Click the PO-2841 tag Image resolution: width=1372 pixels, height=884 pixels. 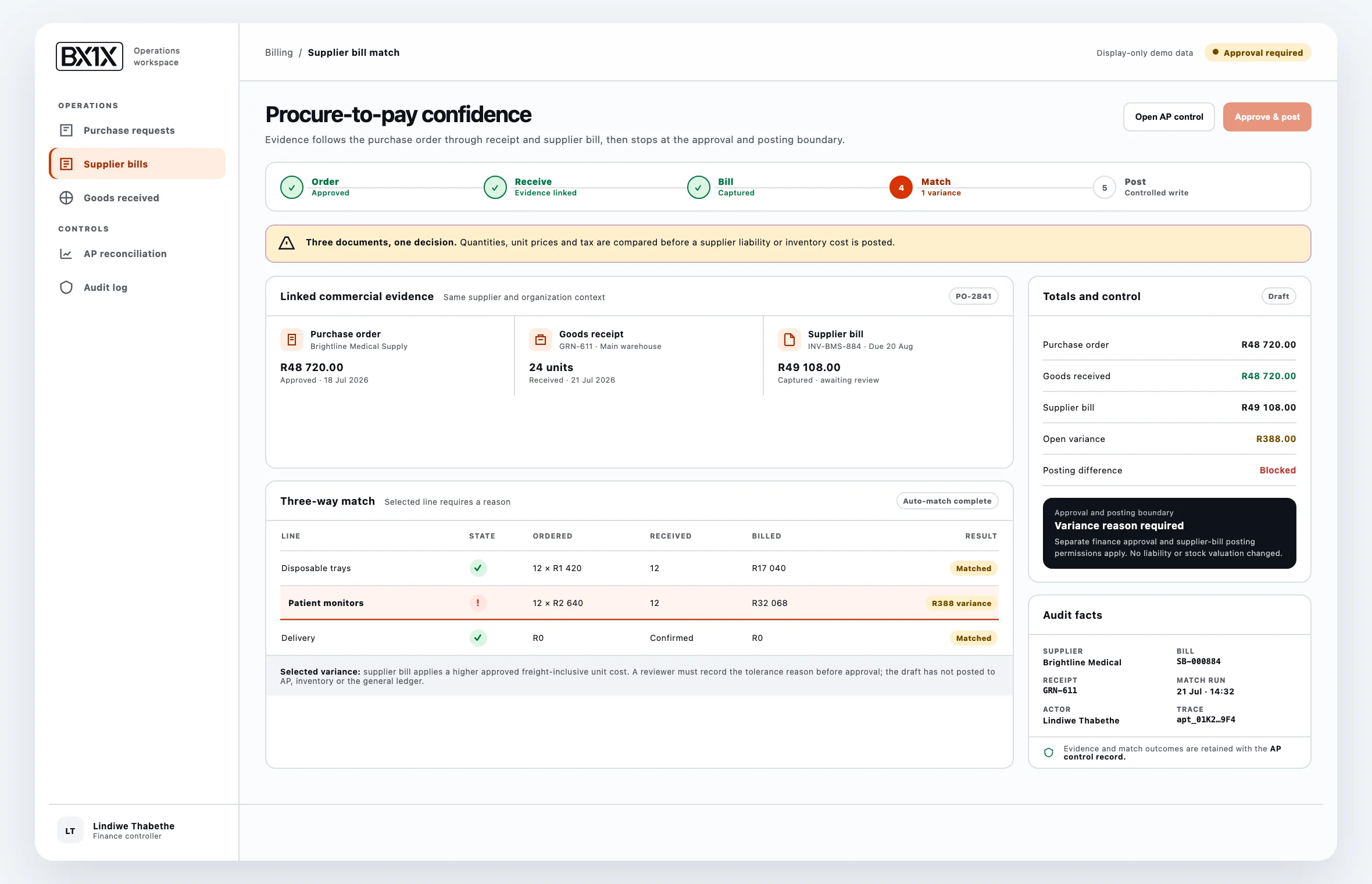(974, 296)
